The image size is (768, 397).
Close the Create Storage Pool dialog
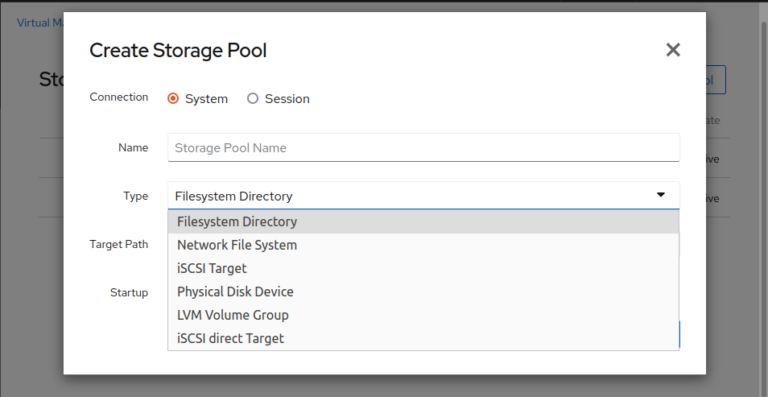673,49
